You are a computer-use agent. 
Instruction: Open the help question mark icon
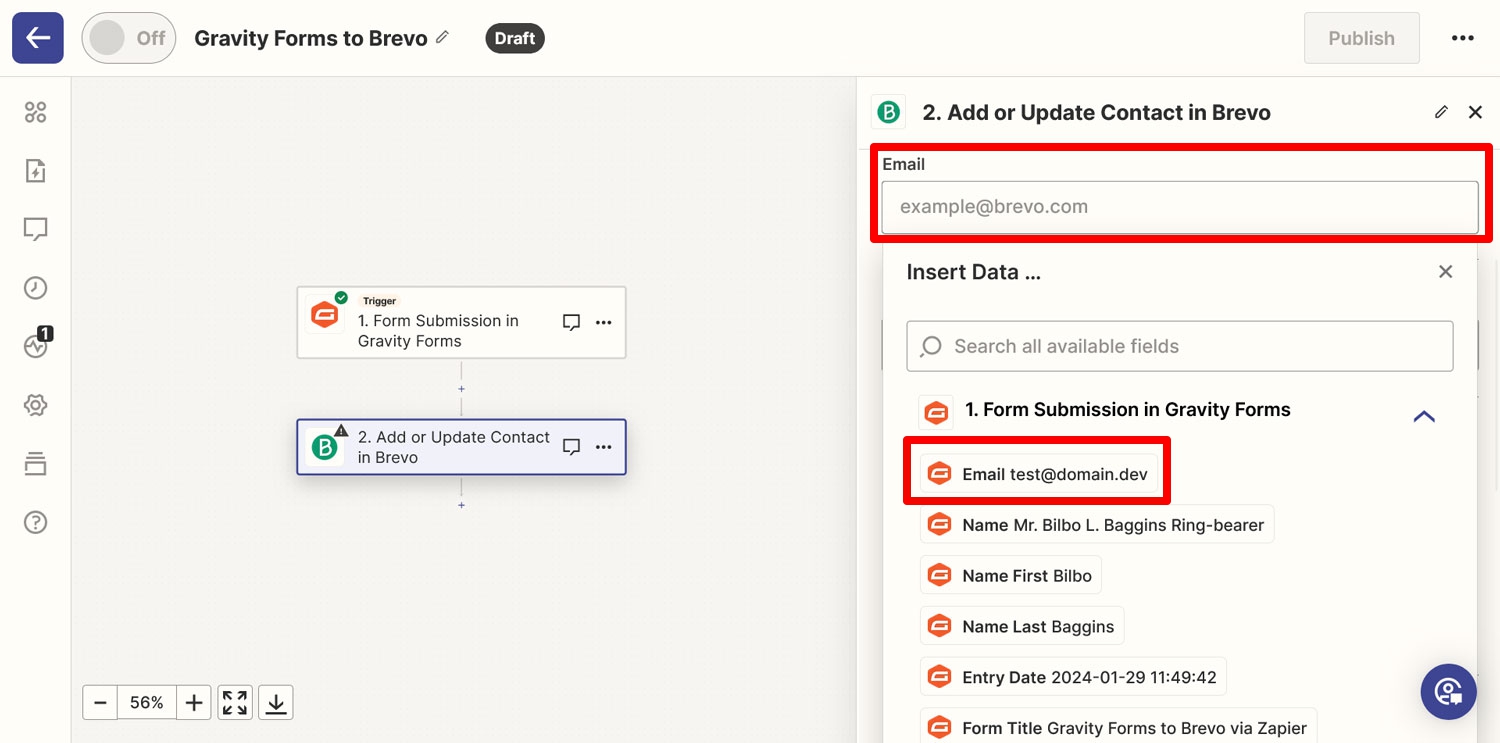point(36,522)
